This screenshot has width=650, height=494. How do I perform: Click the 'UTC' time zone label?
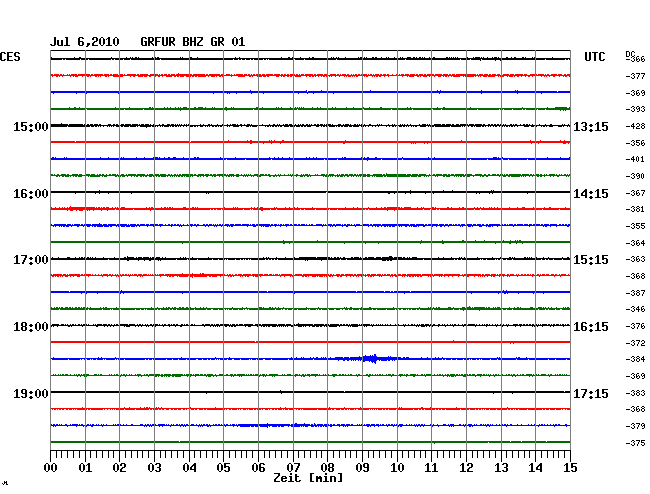(594, 57)
